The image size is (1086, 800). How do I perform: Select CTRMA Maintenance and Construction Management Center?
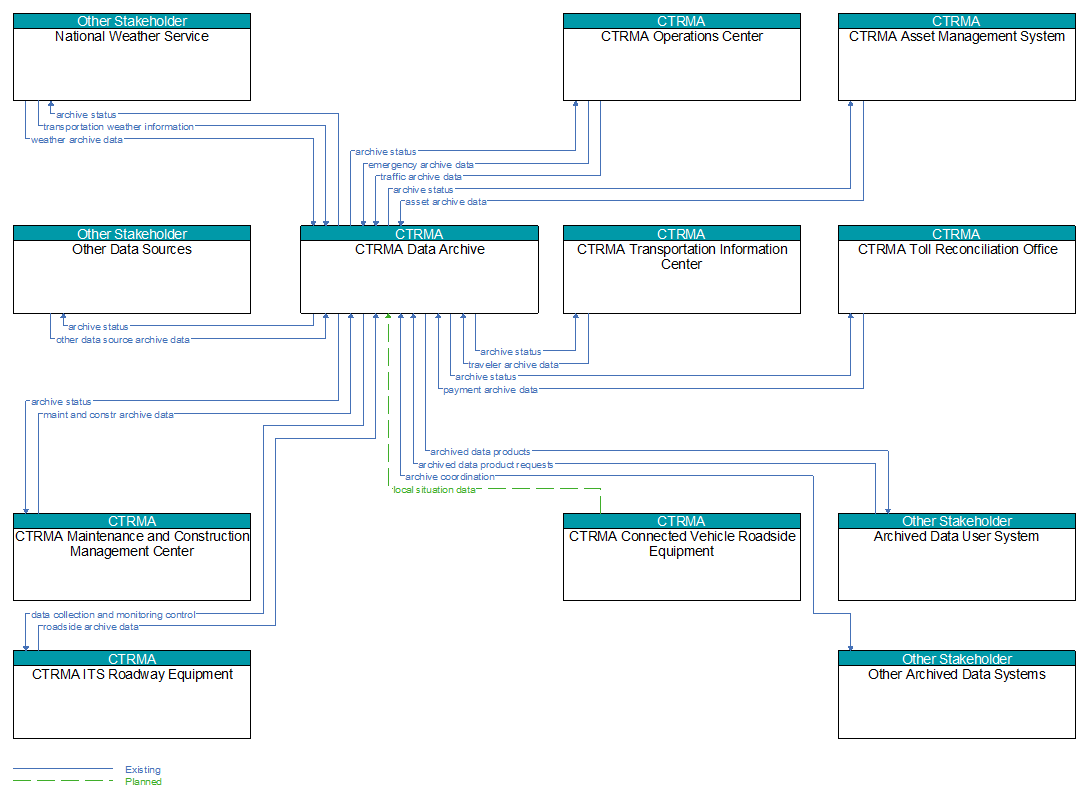coord(132,557)
